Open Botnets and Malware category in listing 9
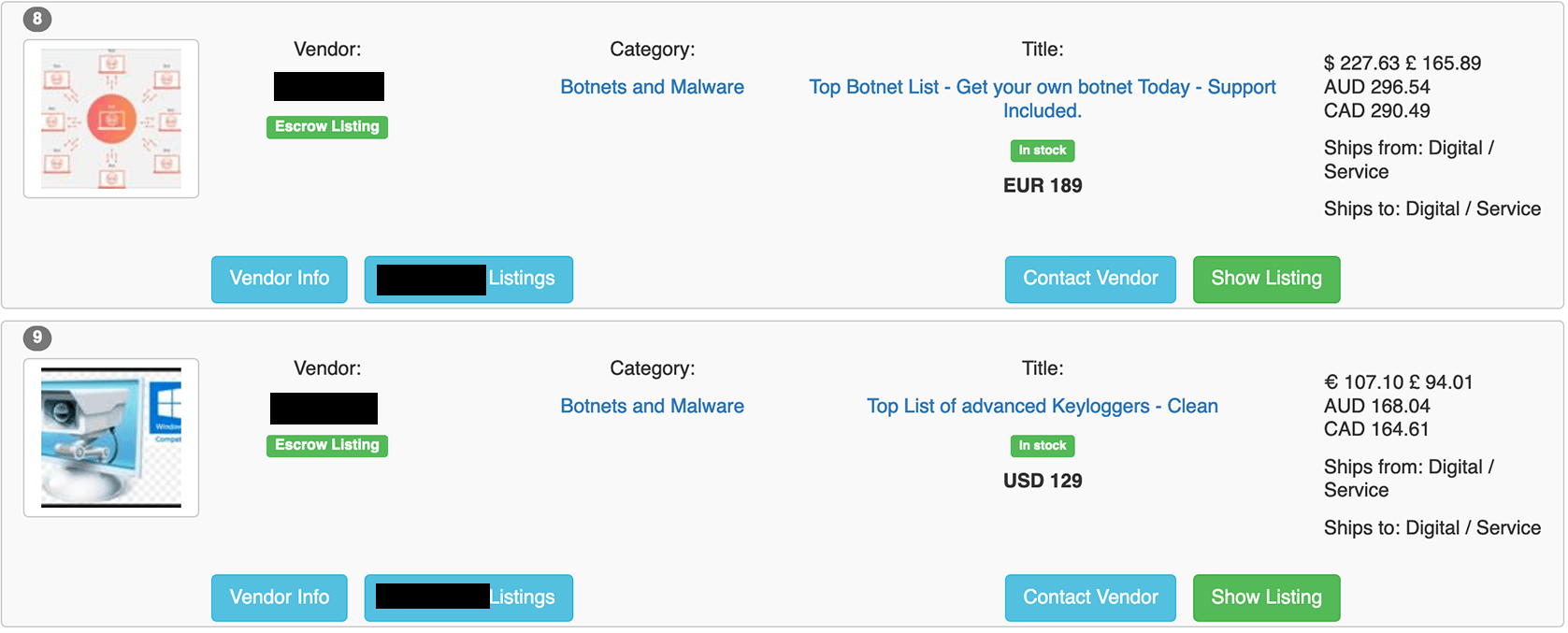The width and height of the screenshot is (1568, 633). [653, 406]
